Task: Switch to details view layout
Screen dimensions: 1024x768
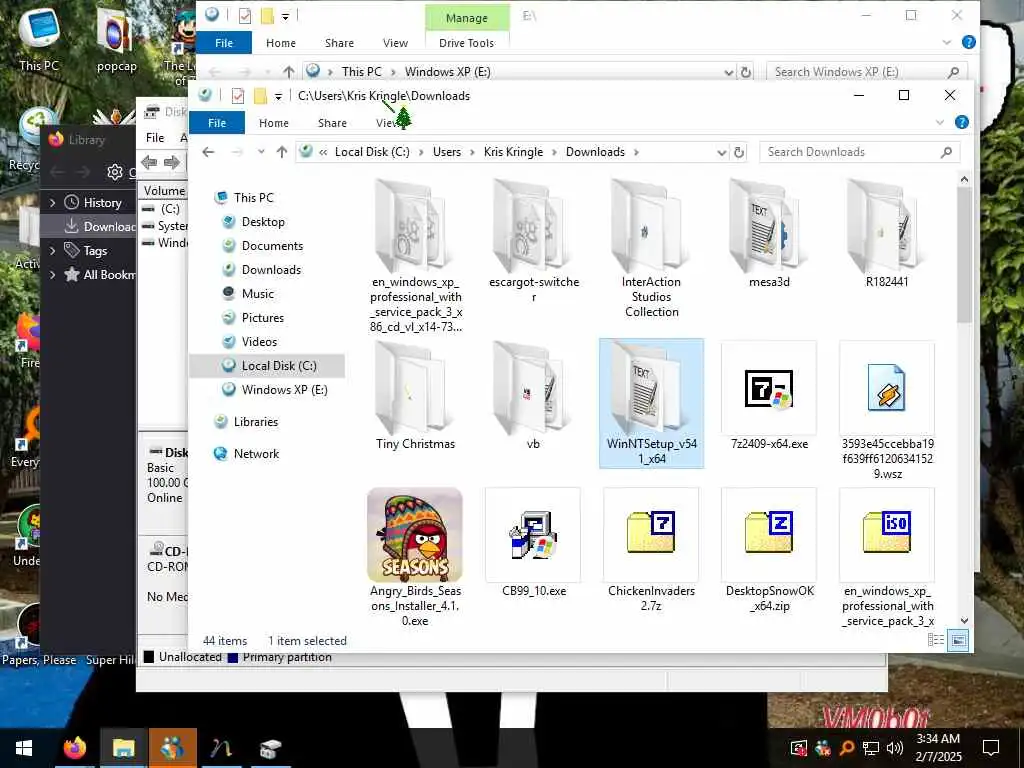Action: 935,640
